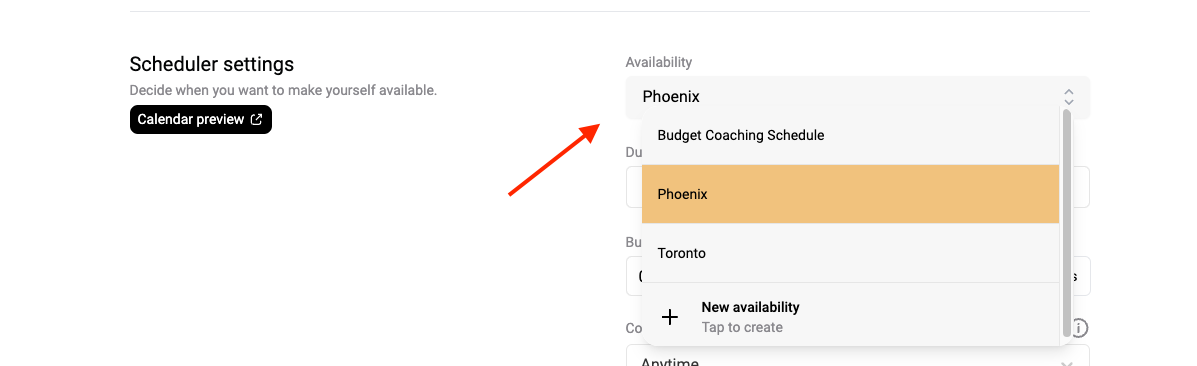Open the Calendar preview button
The height and width of the screenshot is (366, 1197).
[x=201, y=119]
